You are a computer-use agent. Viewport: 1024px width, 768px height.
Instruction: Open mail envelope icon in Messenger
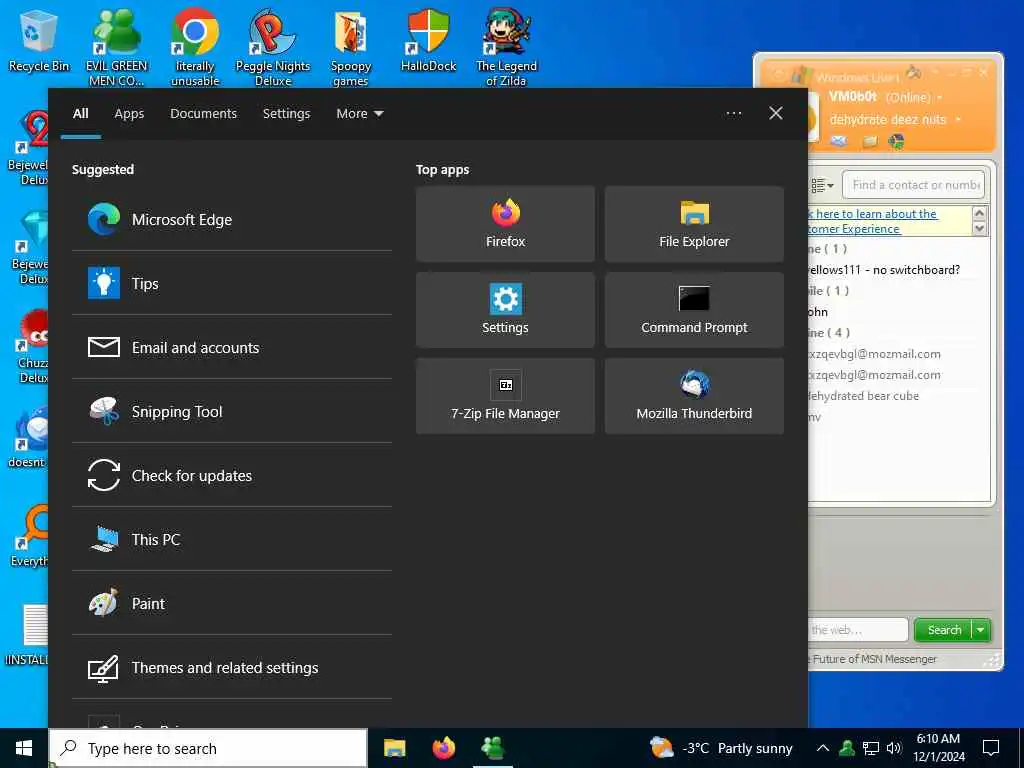(x=839, y=141)
